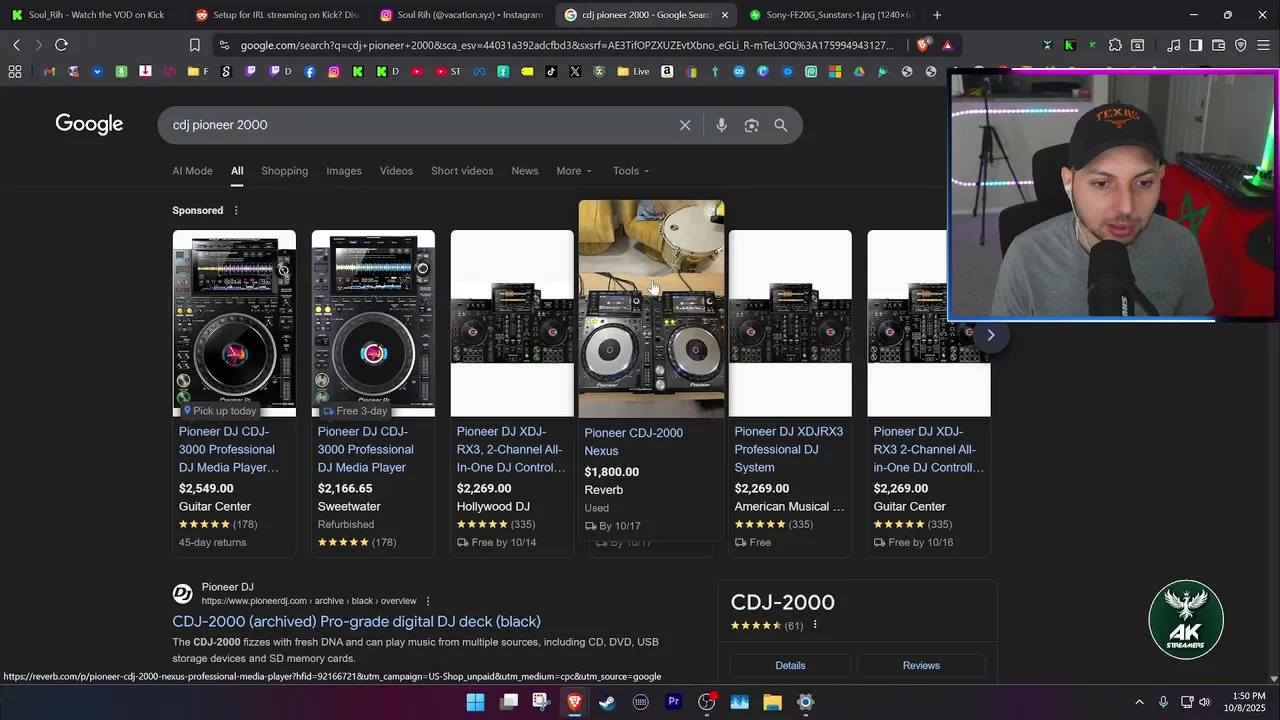
Task: Click the address bar URL field
Action: pyautogui.click(x=567, y=45)
